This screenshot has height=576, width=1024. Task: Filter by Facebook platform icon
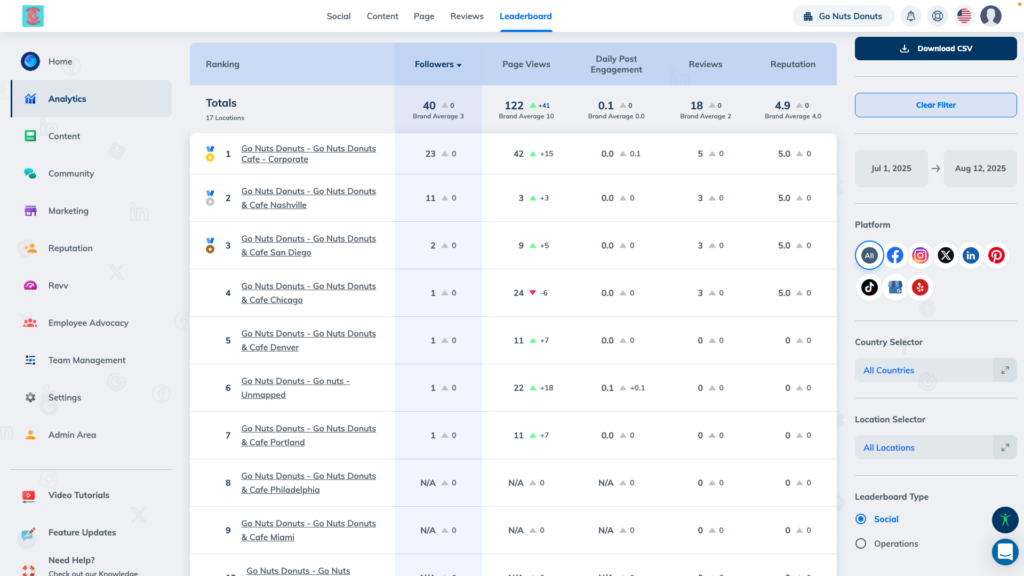[x=895, y=255]
